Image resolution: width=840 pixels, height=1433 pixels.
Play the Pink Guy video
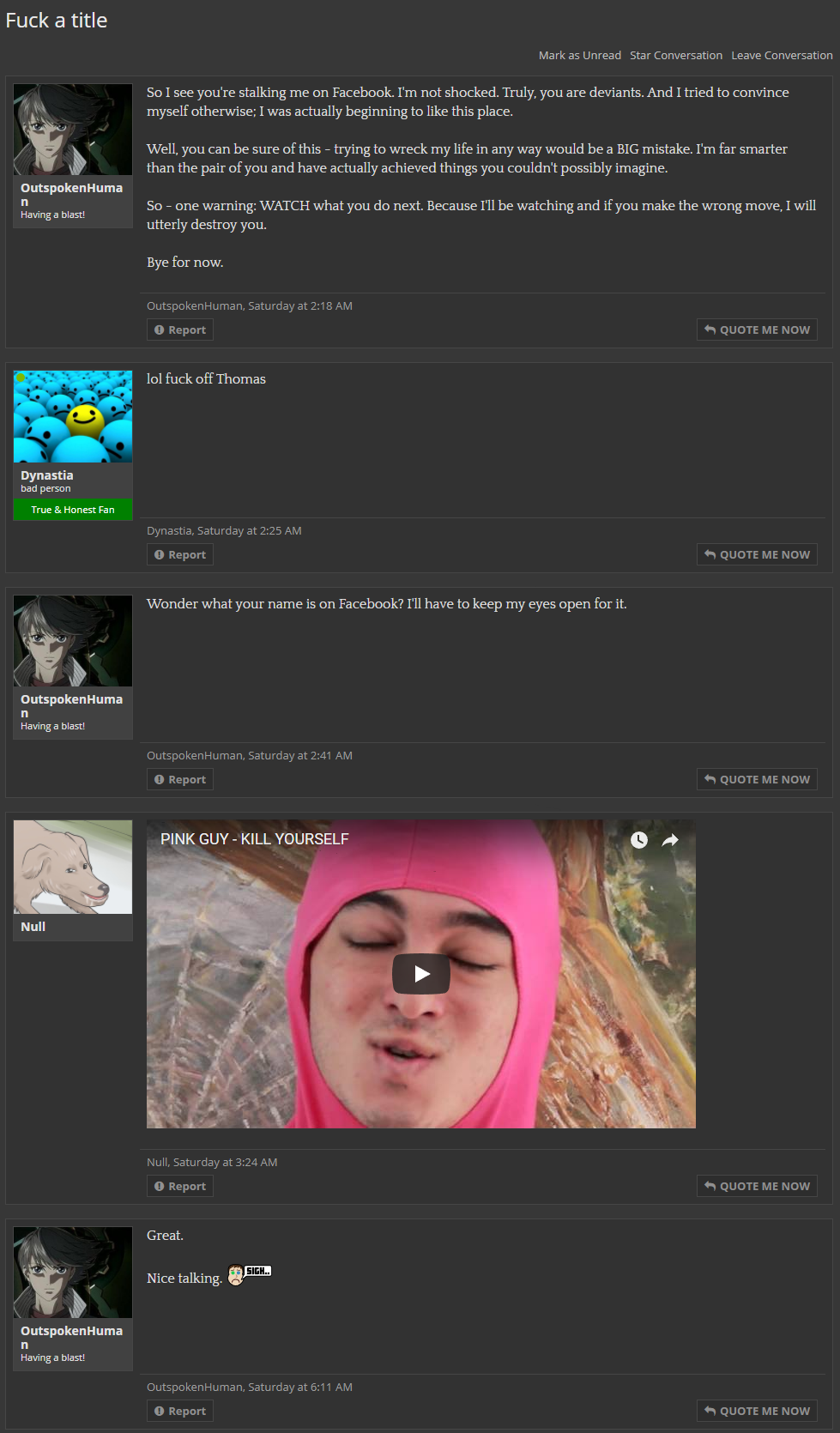click(421, 974)
